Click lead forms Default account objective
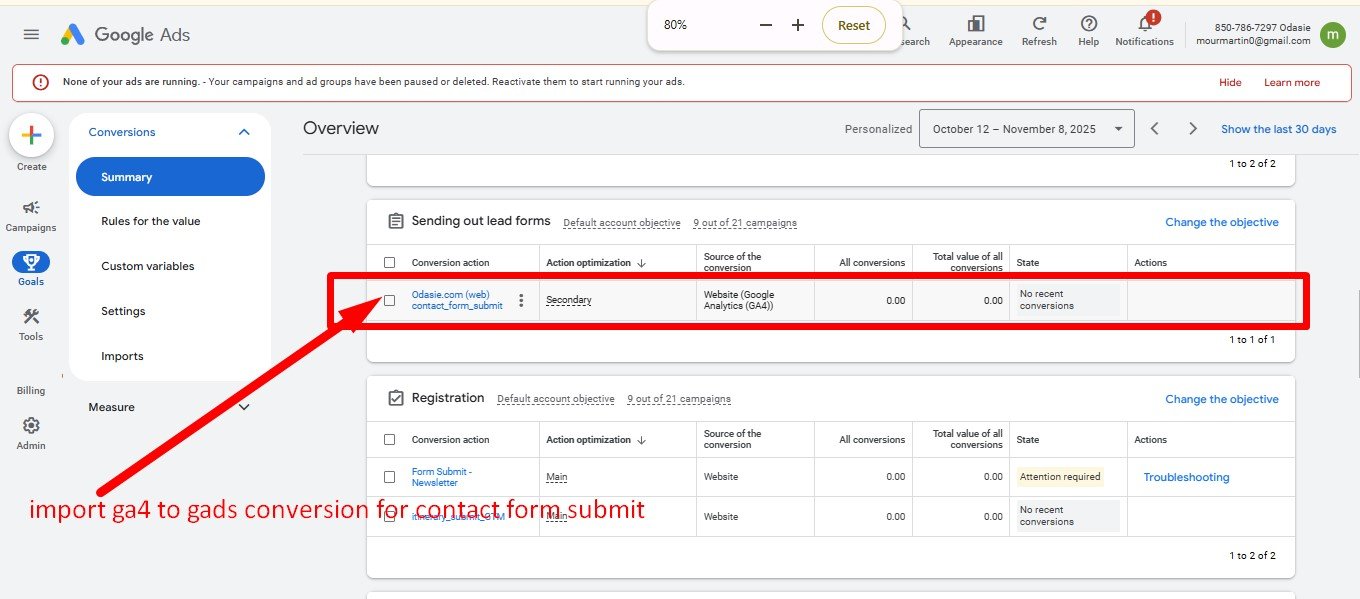The height and width of the screenshot is (599, 1360). point(622,223)
